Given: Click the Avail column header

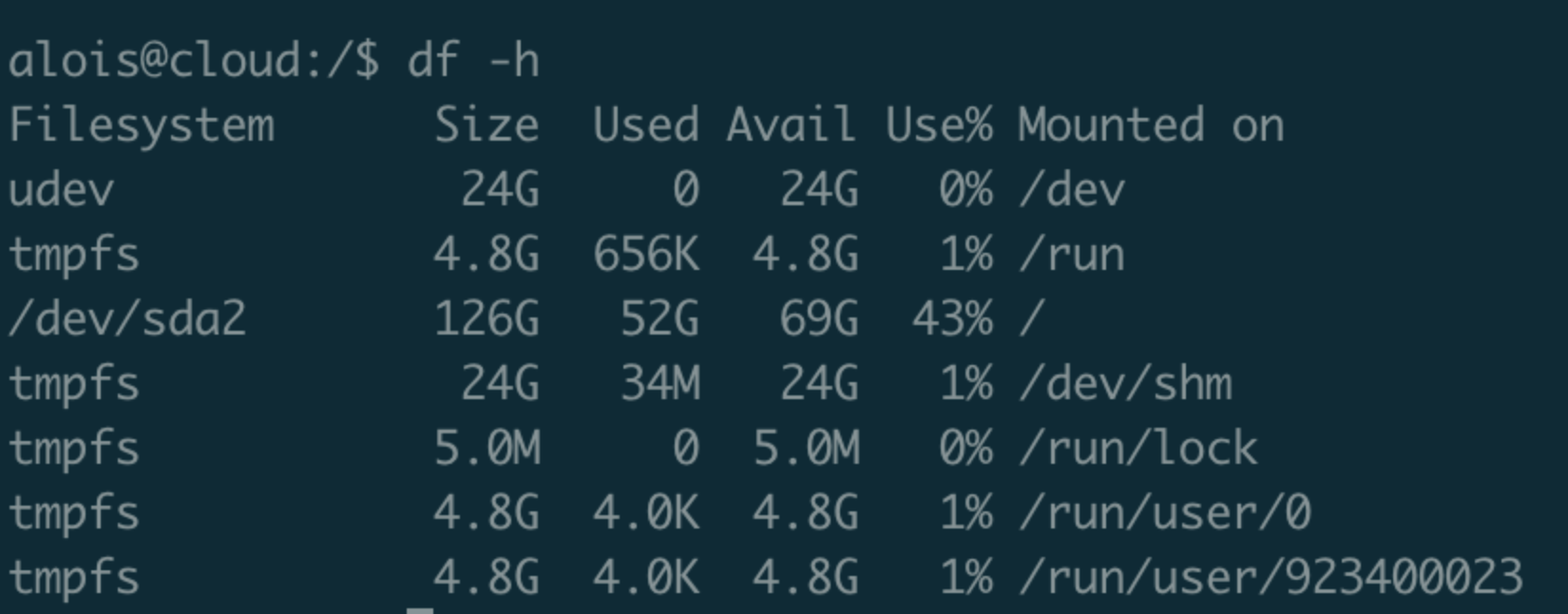Looking at the screenshot, I should (x=792, y=125).
